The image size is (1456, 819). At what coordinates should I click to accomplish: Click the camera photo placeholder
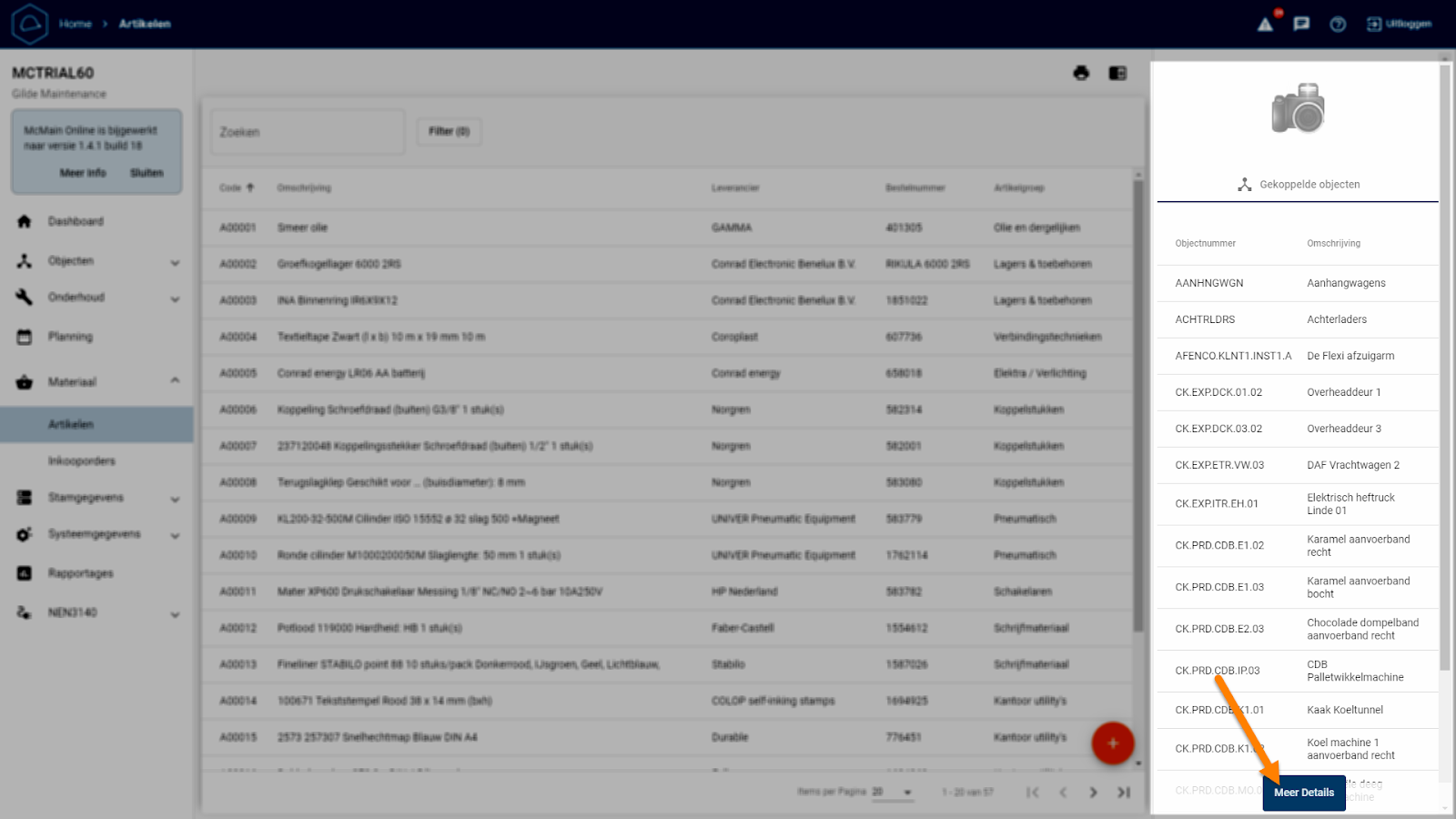pos(1298,108)
